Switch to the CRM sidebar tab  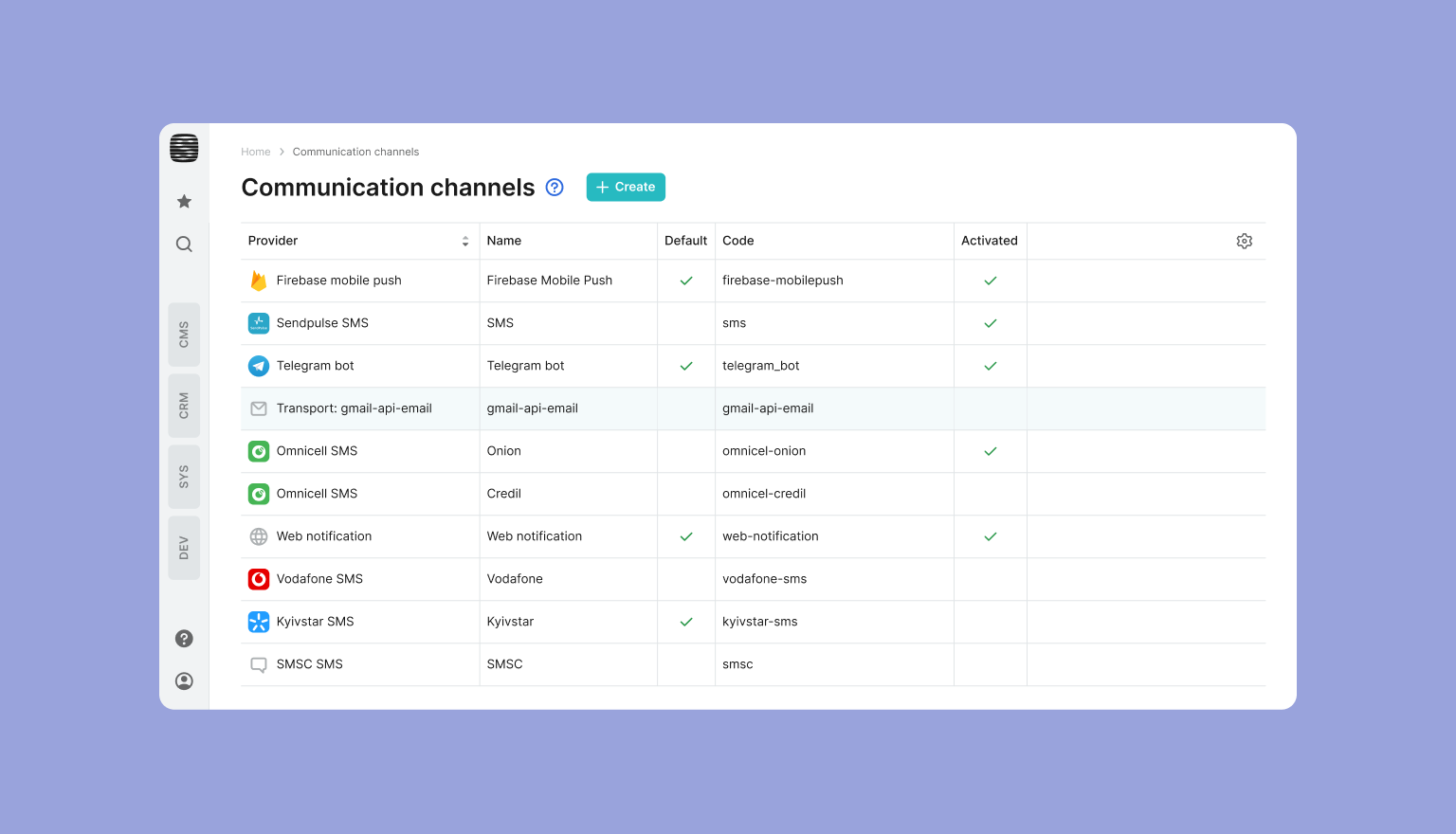pos(184,406)
